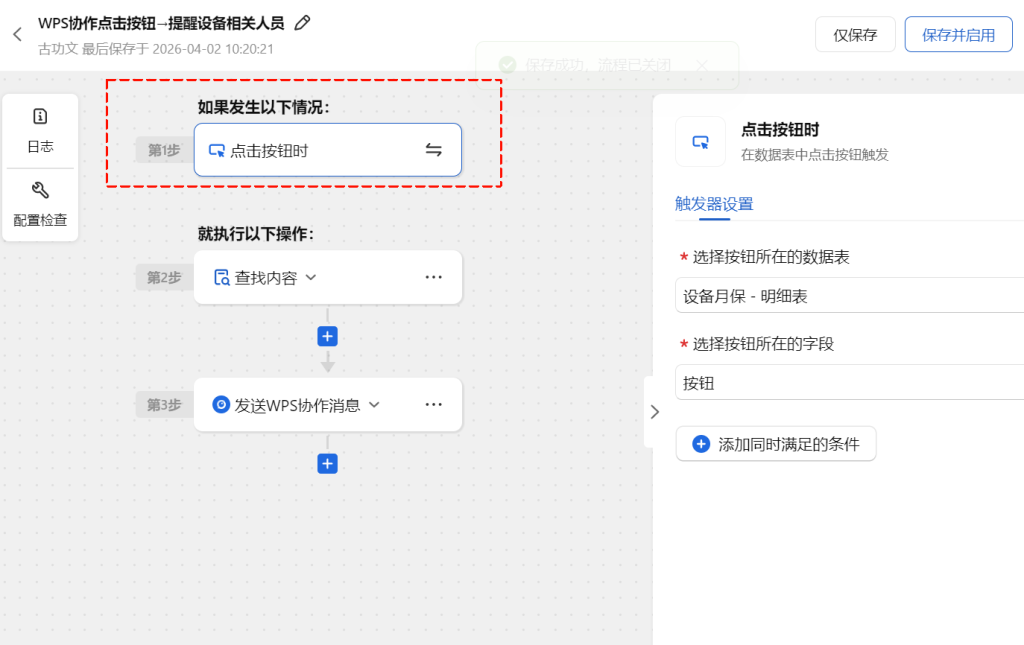Click the 在数据表中点击按钮触发 description
The width and height of the screenshot is (1024, 645).
click(x=814, y=155)
